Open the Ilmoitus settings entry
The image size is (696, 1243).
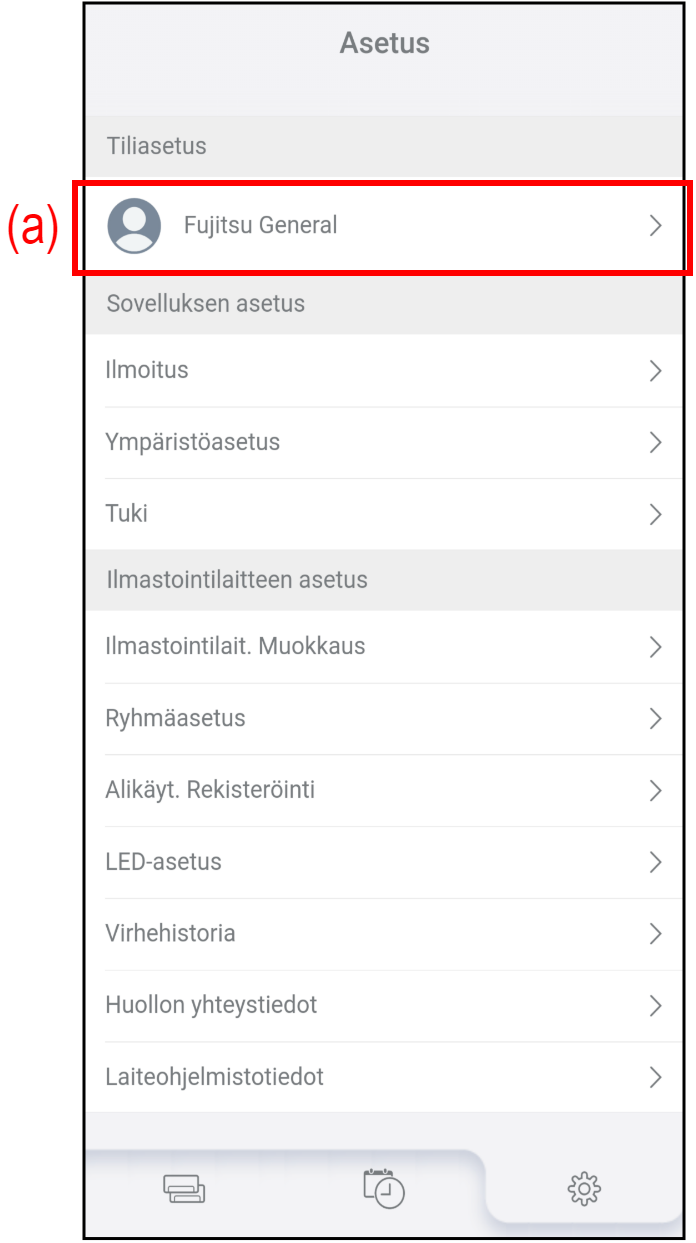click(x=147, y=370)
